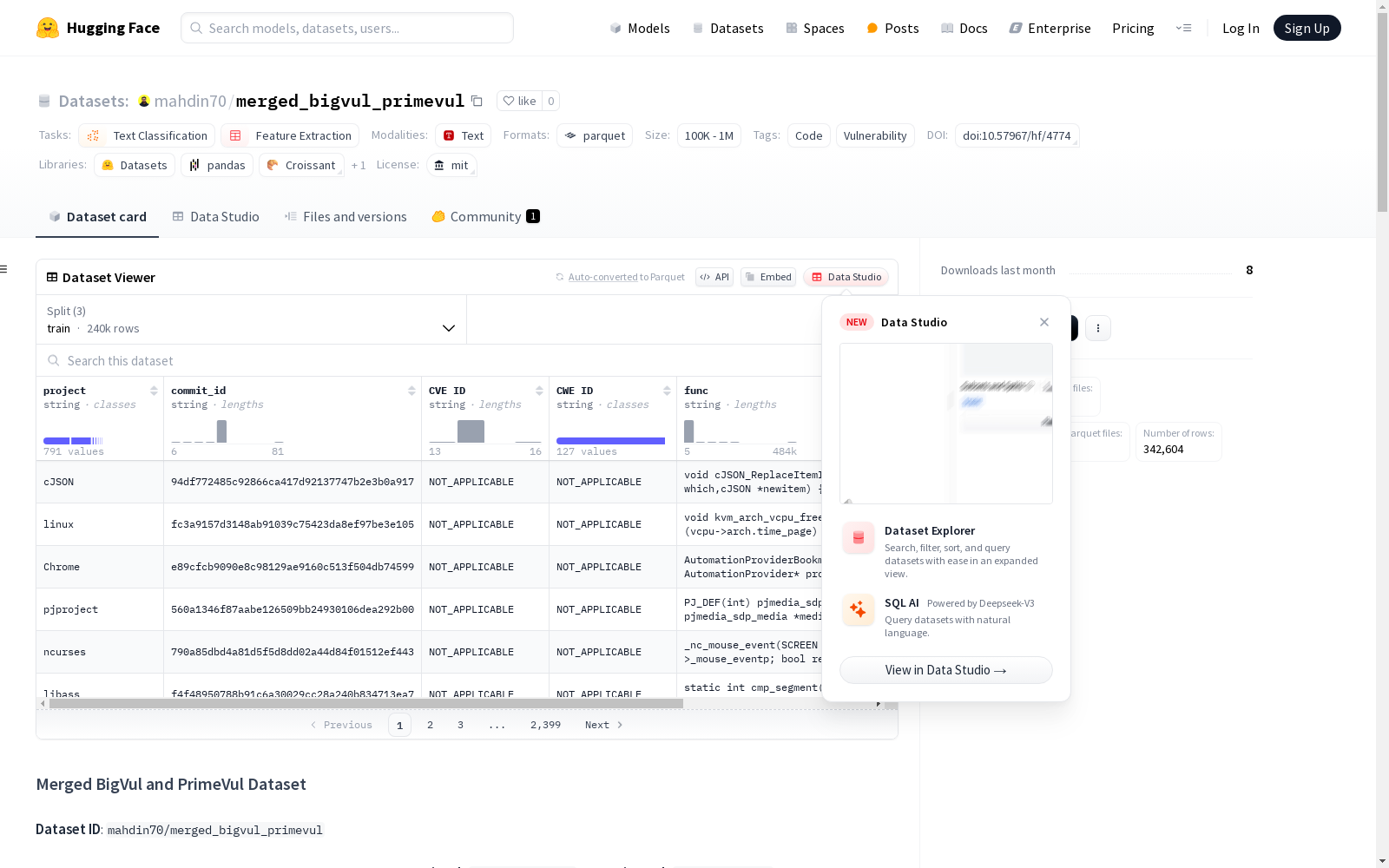Open the more navigation menu icon
This screenshot has width=1389, height=868.
click(1183, 28)
